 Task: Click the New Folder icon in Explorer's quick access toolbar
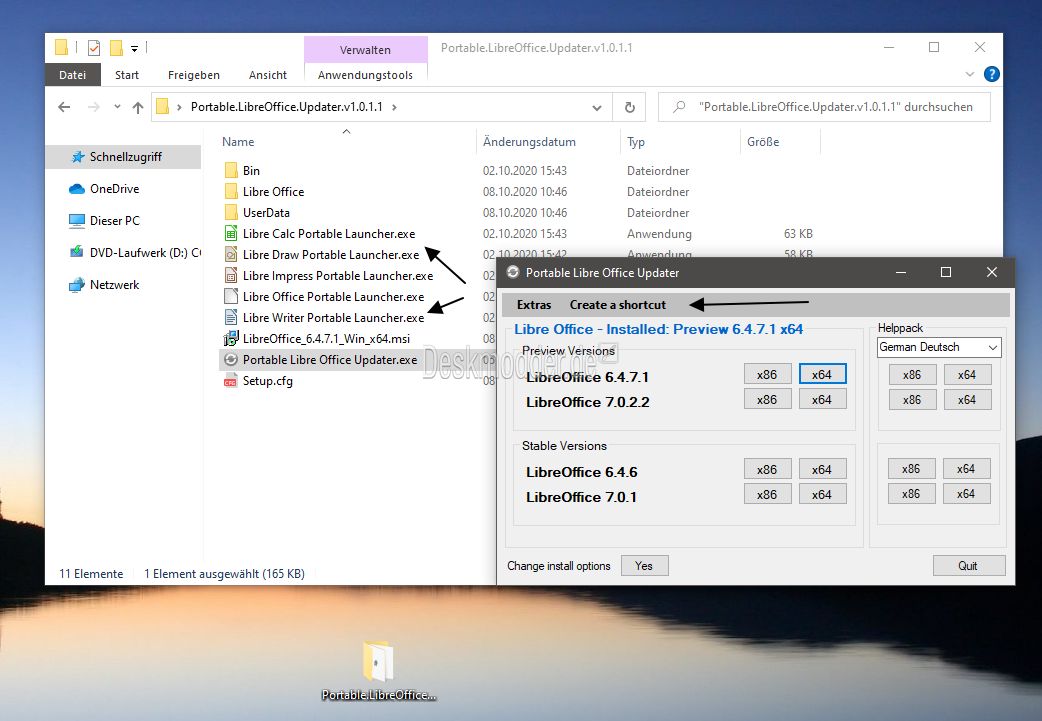tap(116, 48)
